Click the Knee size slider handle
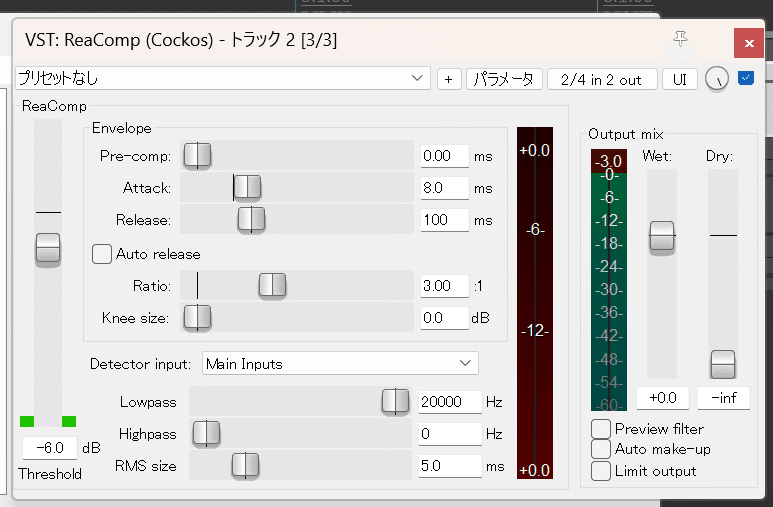 click(x=197, y=317)
